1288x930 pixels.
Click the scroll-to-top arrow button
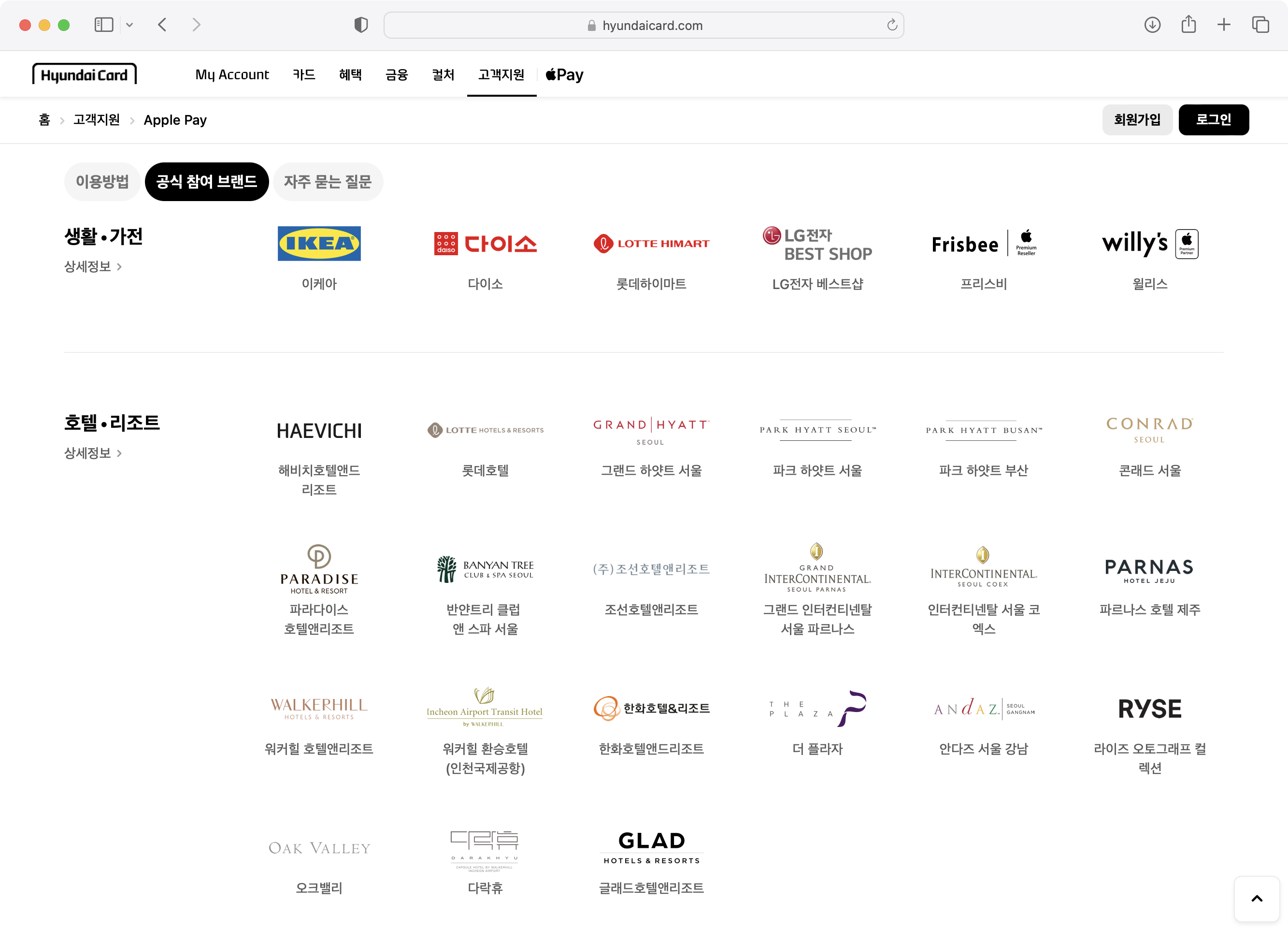tap(1257, 899)
